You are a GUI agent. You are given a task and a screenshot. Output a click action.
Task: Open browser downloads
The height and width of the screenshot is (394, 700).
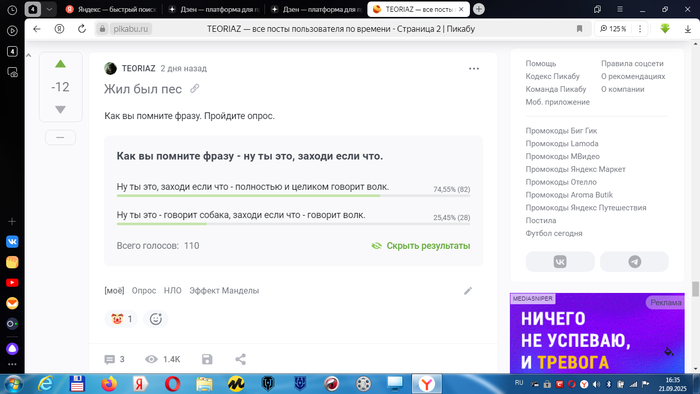(688, 29)
